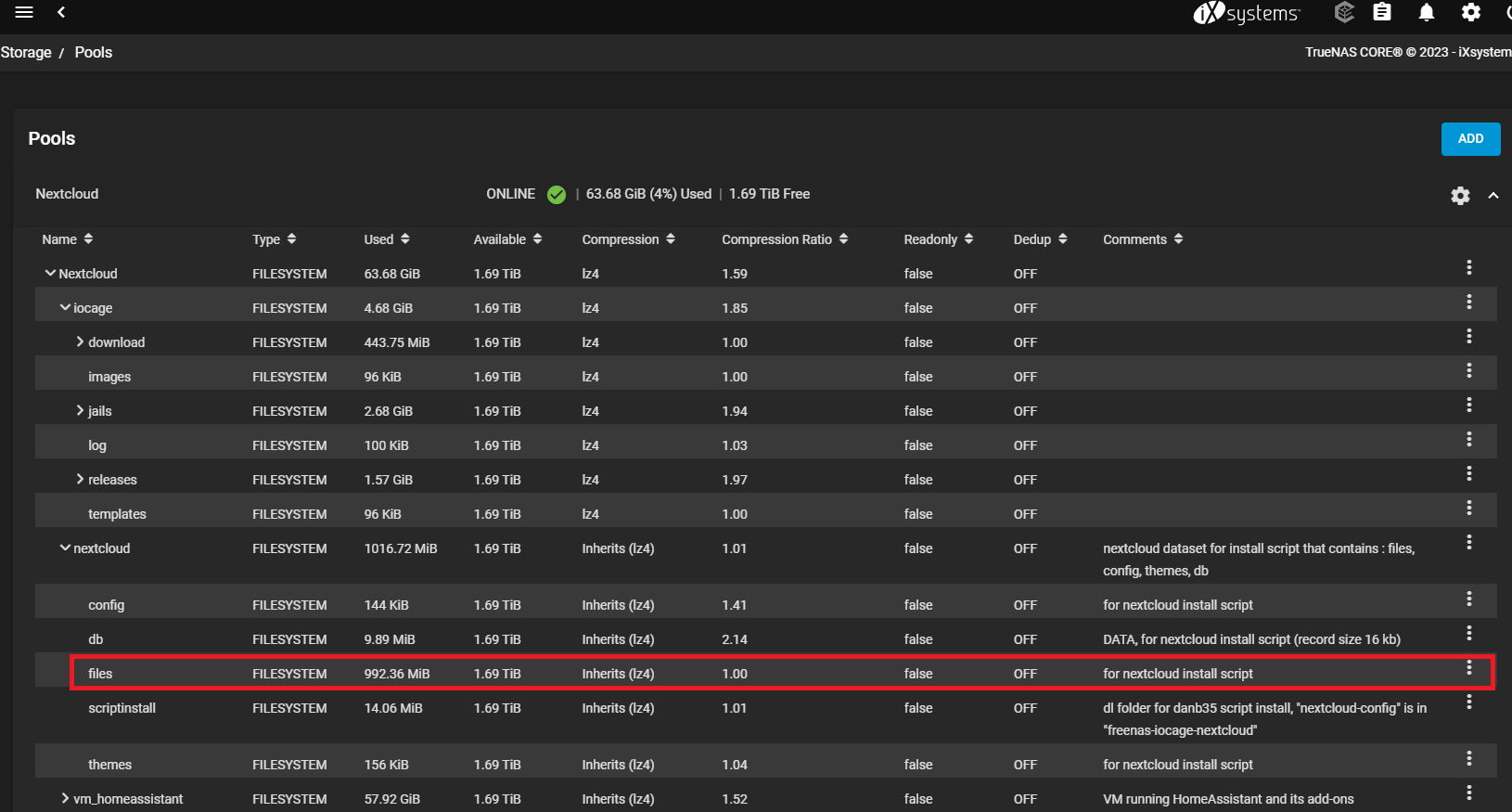Click the Nextcloud pool title
The width and height of the screenshot is (1512, 812).
[x=67, y=194]
